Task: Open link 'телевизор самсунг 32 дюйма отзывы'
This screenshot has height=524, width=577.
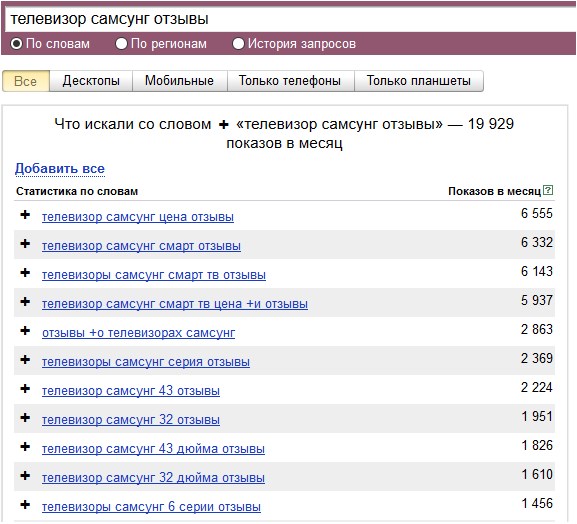Action: tap(153, 478)
